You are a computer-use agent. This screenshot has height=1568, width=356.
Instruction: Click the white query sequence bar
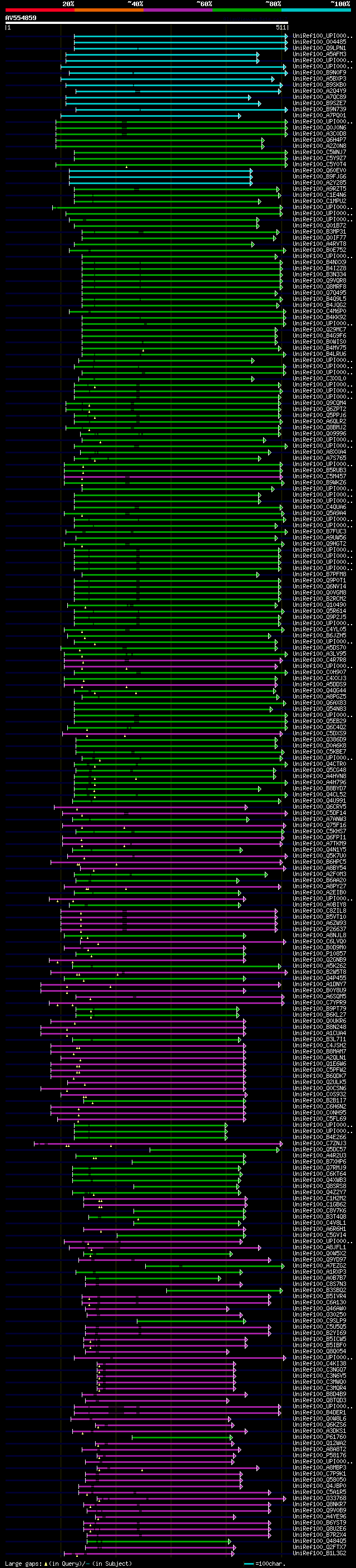(x=147, y=22)
